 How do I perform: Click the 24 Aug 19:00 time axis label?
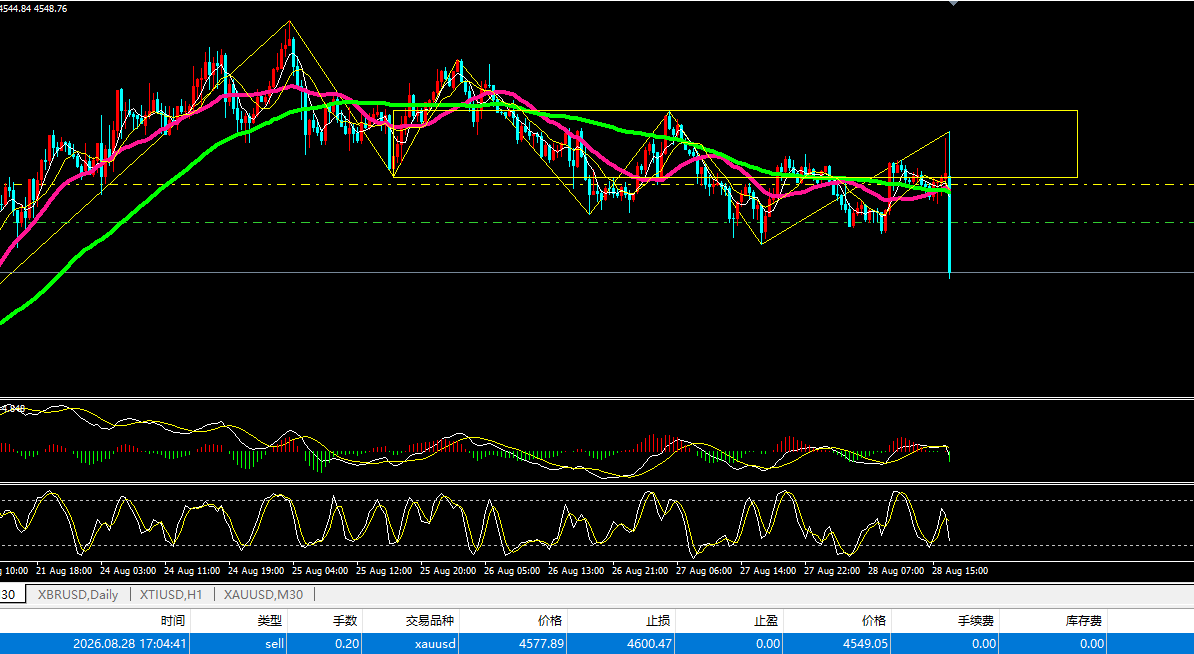click(x=256, y=570)
